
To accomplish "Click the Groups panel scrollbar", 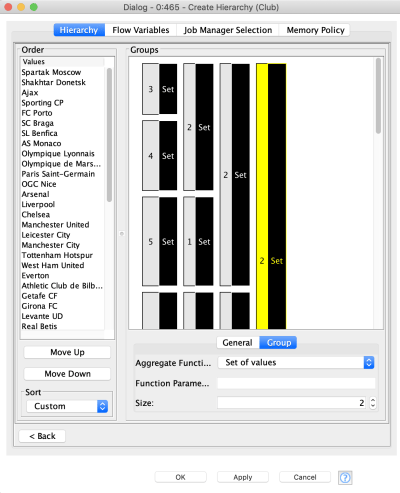I will 378,96.
